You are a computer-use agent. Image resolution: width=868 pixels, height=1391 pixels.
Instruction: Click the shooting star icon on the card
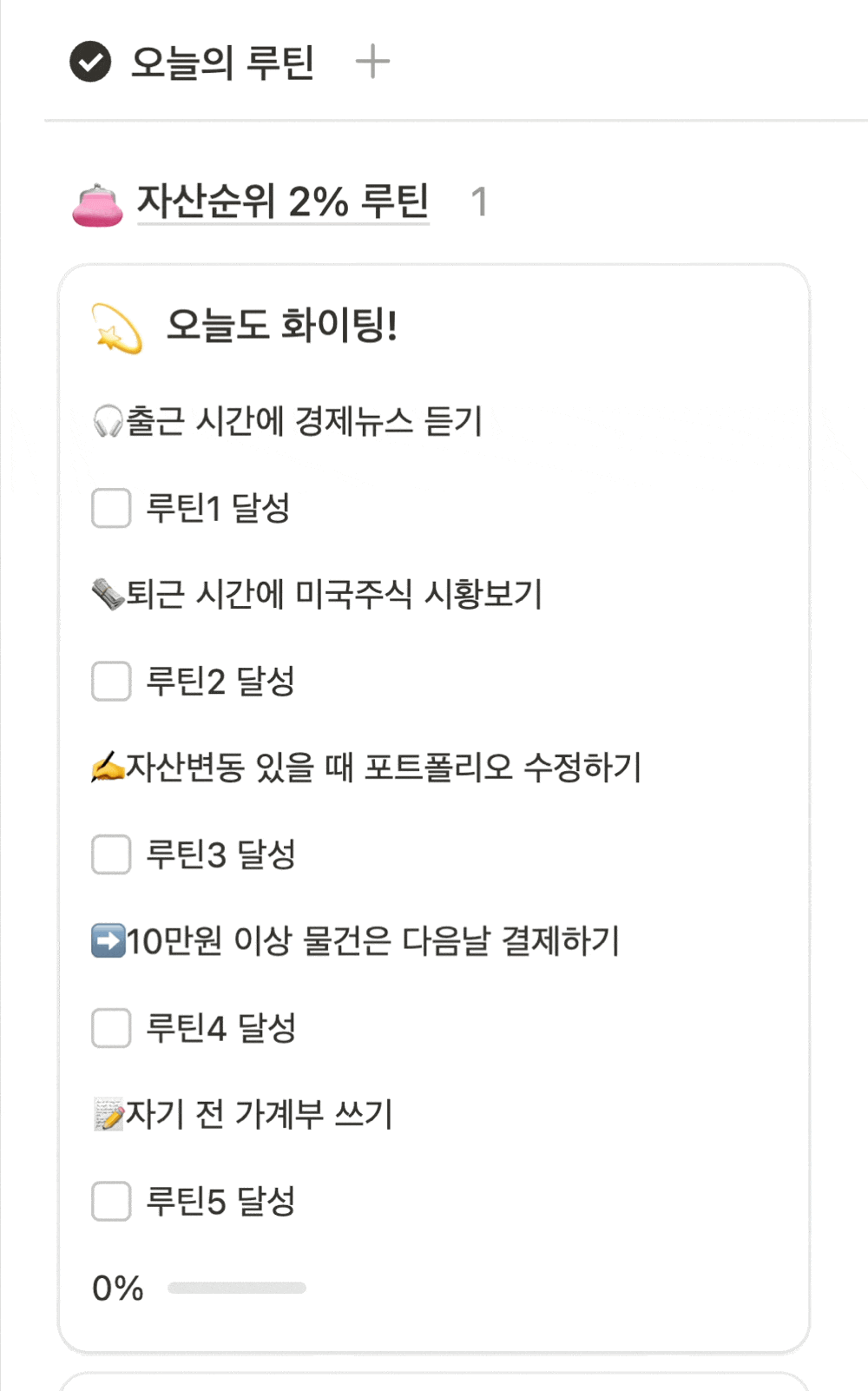(x=117, y=328)
